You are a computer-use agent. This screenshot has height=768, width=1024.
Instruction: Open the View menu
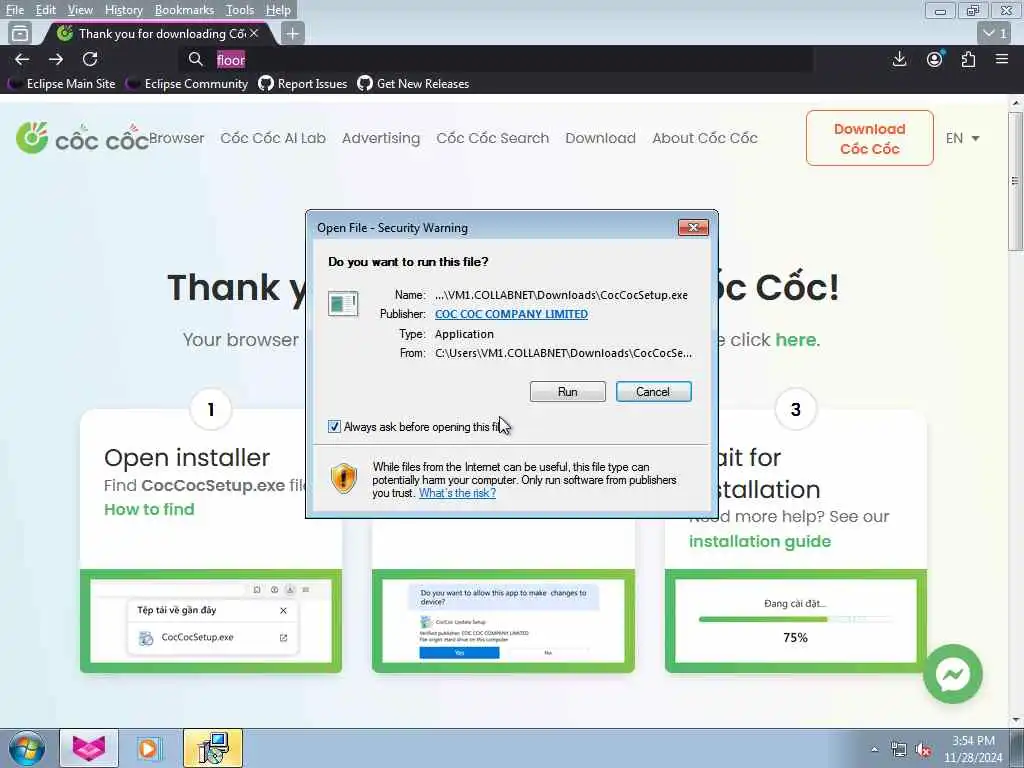(x=80, y=10)
